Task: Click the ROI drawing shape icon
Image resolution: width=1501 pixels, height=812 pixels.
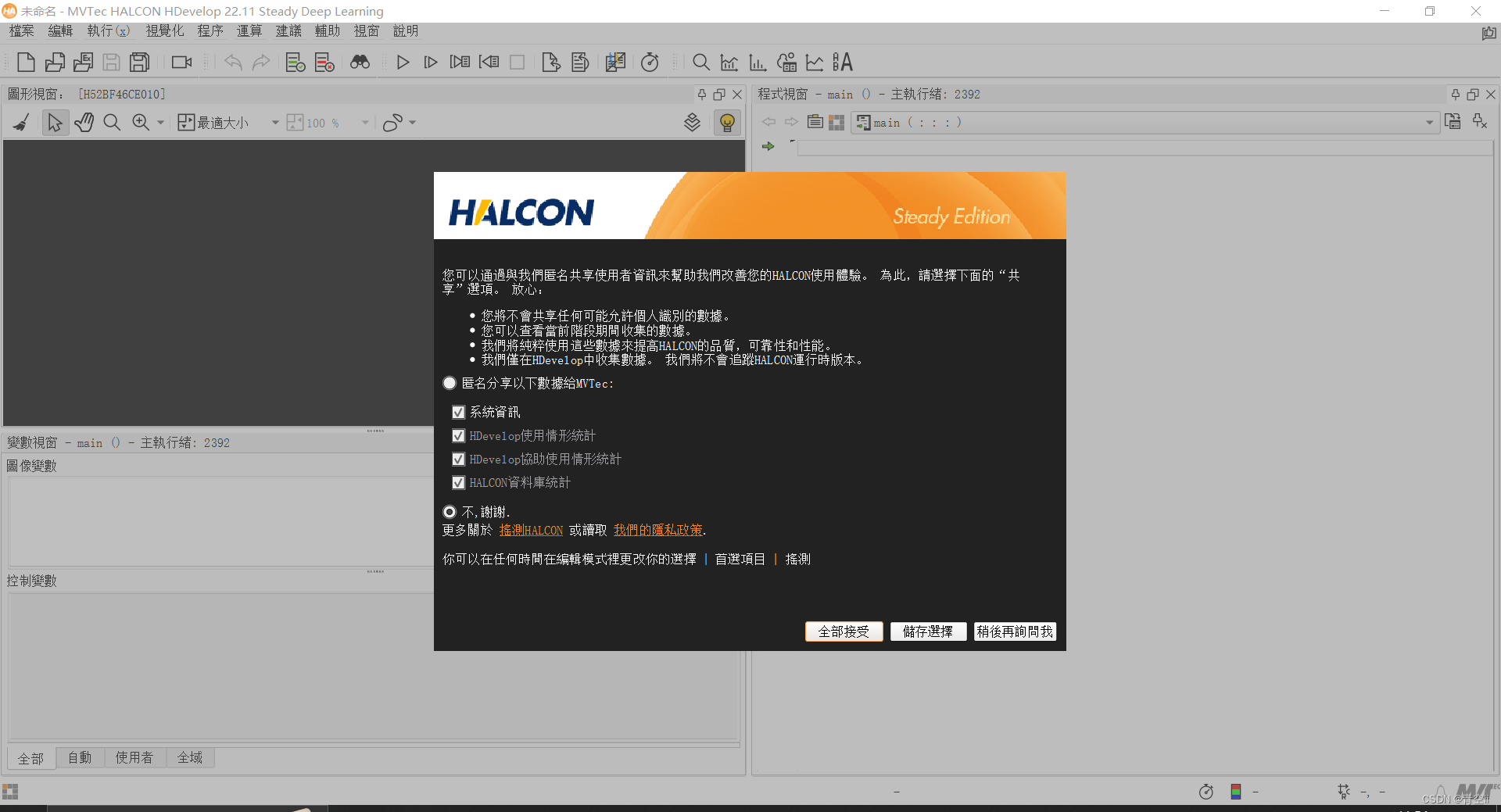Action: point(392,123)
